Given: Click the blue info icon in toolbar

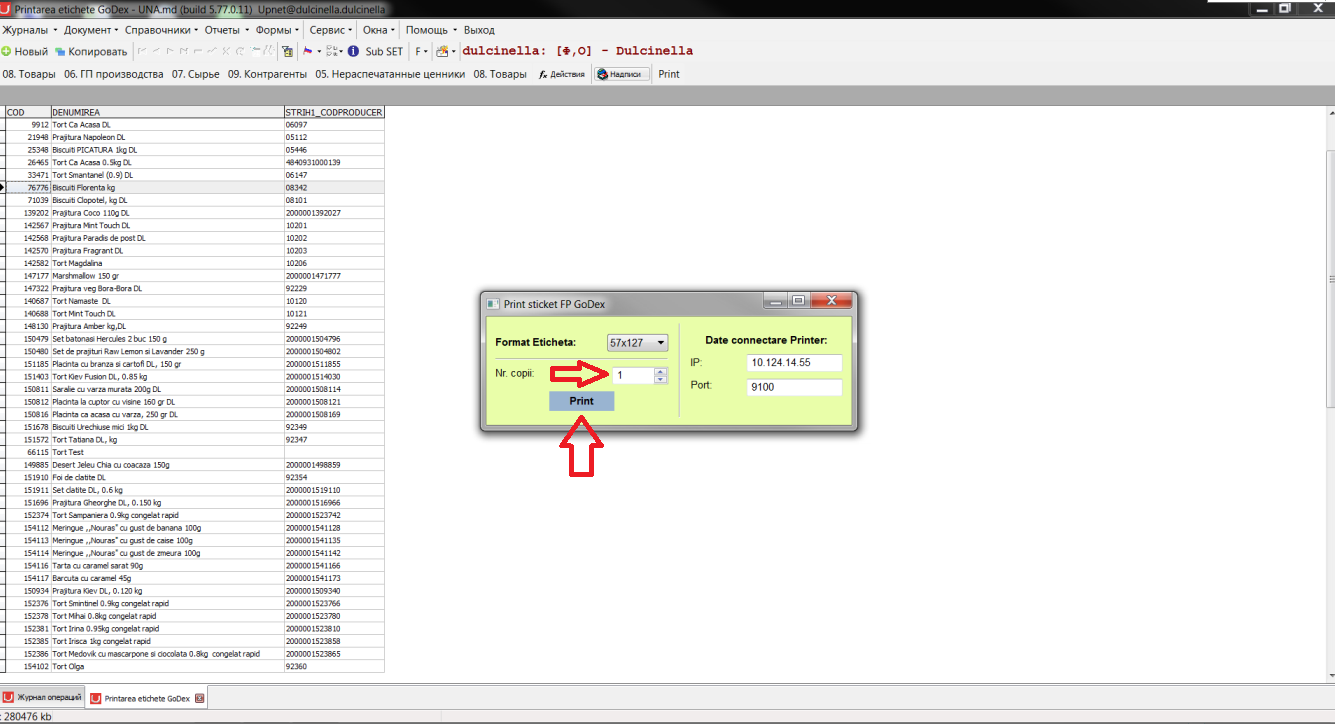Looking at the screenshot, I should pyautogui.click(x=353, y=51).
